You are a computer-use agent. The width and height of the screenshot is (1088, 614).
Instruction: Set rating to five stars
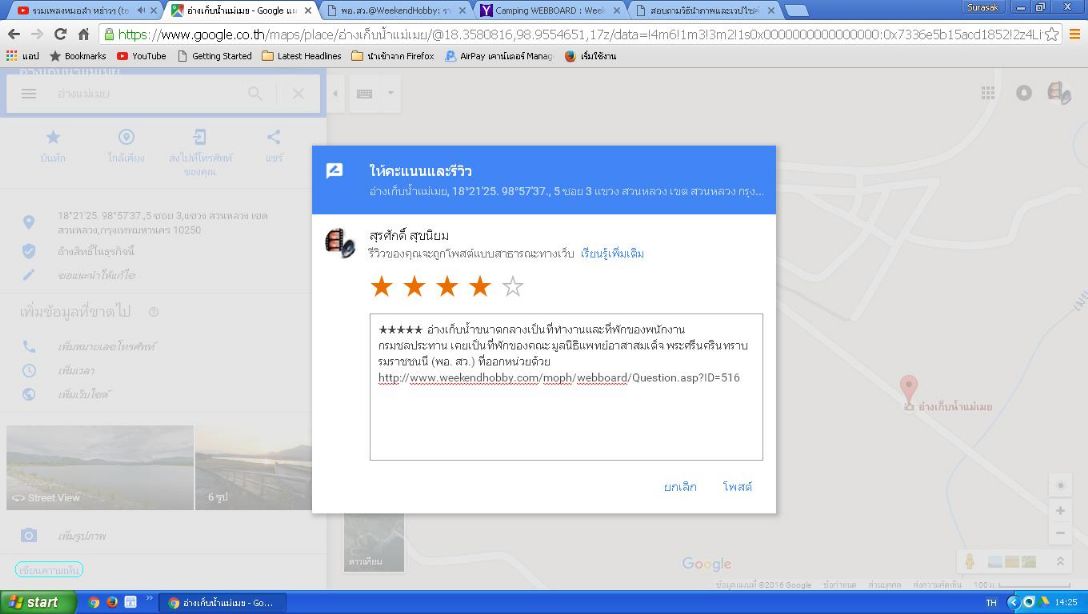[x=512, y=286]
